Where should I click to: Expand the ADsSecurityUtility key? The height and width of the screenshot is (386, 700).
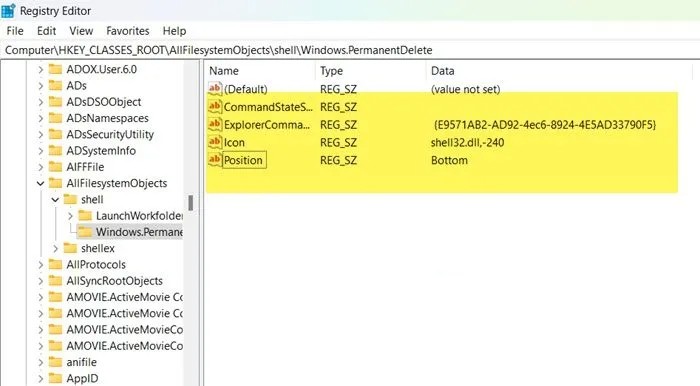click(x=40, y=135)
